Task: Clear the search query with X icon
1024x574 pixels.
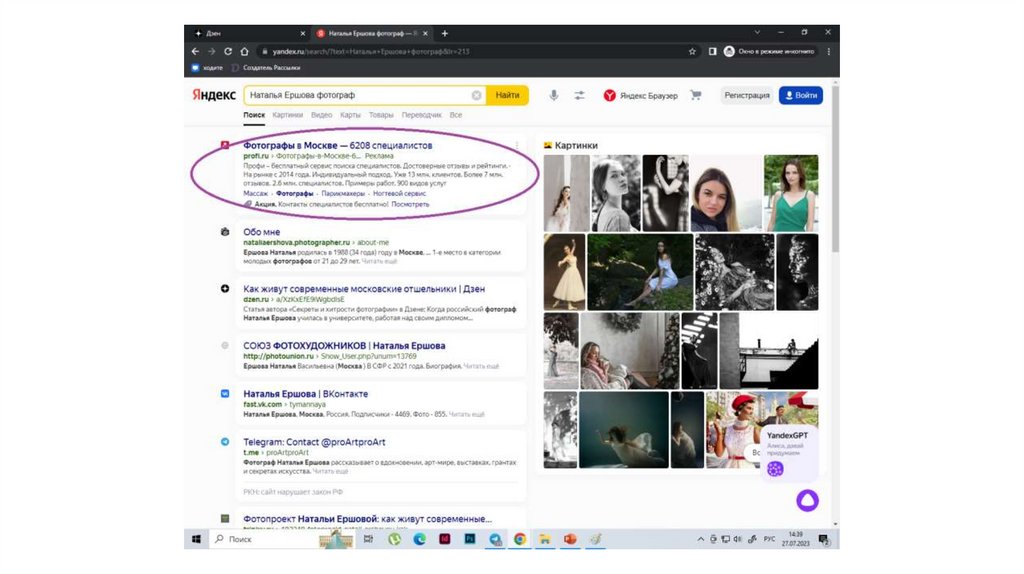Action: [x=477, y=95]
